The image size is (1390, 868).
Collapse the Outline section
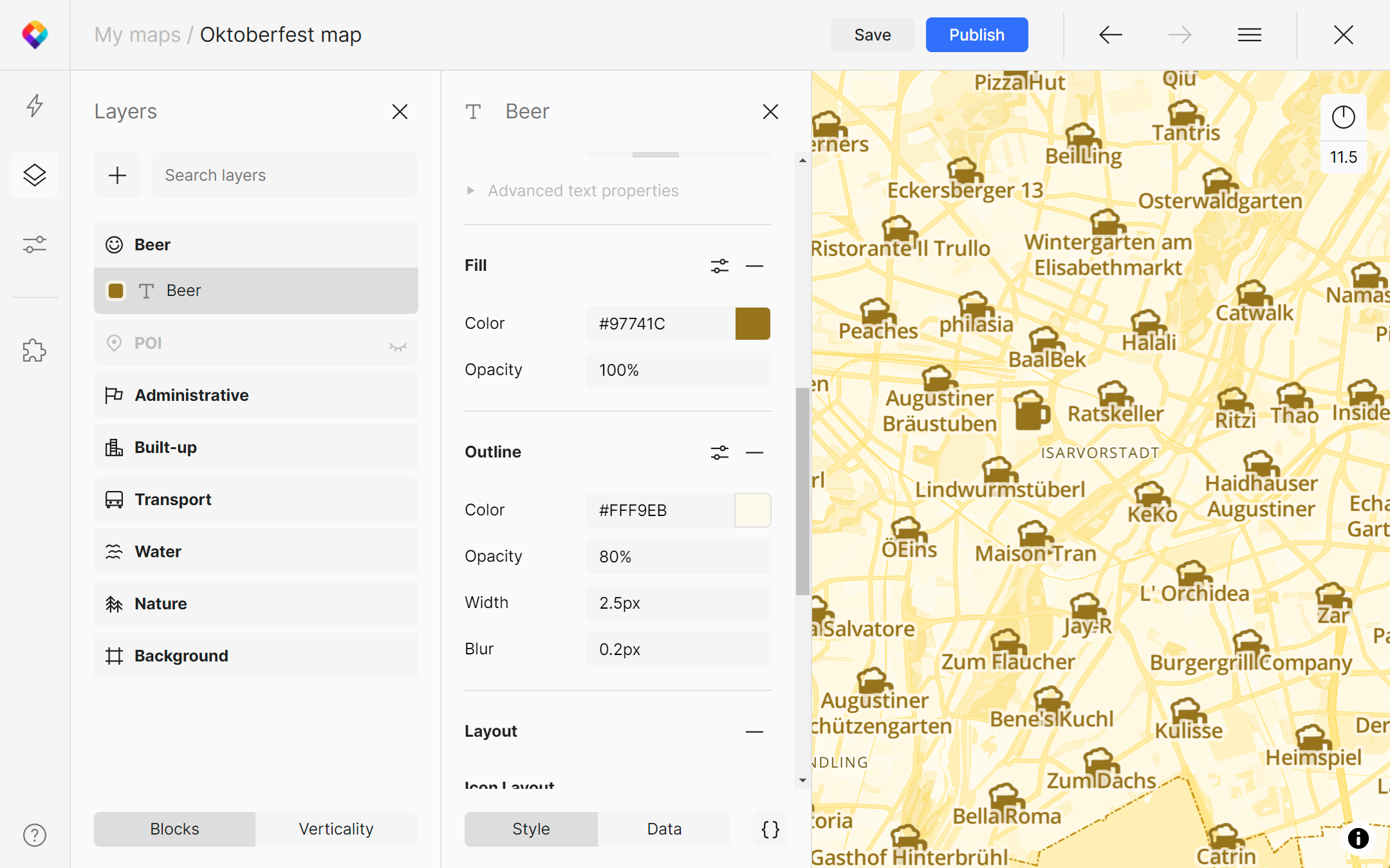point(754,452)
